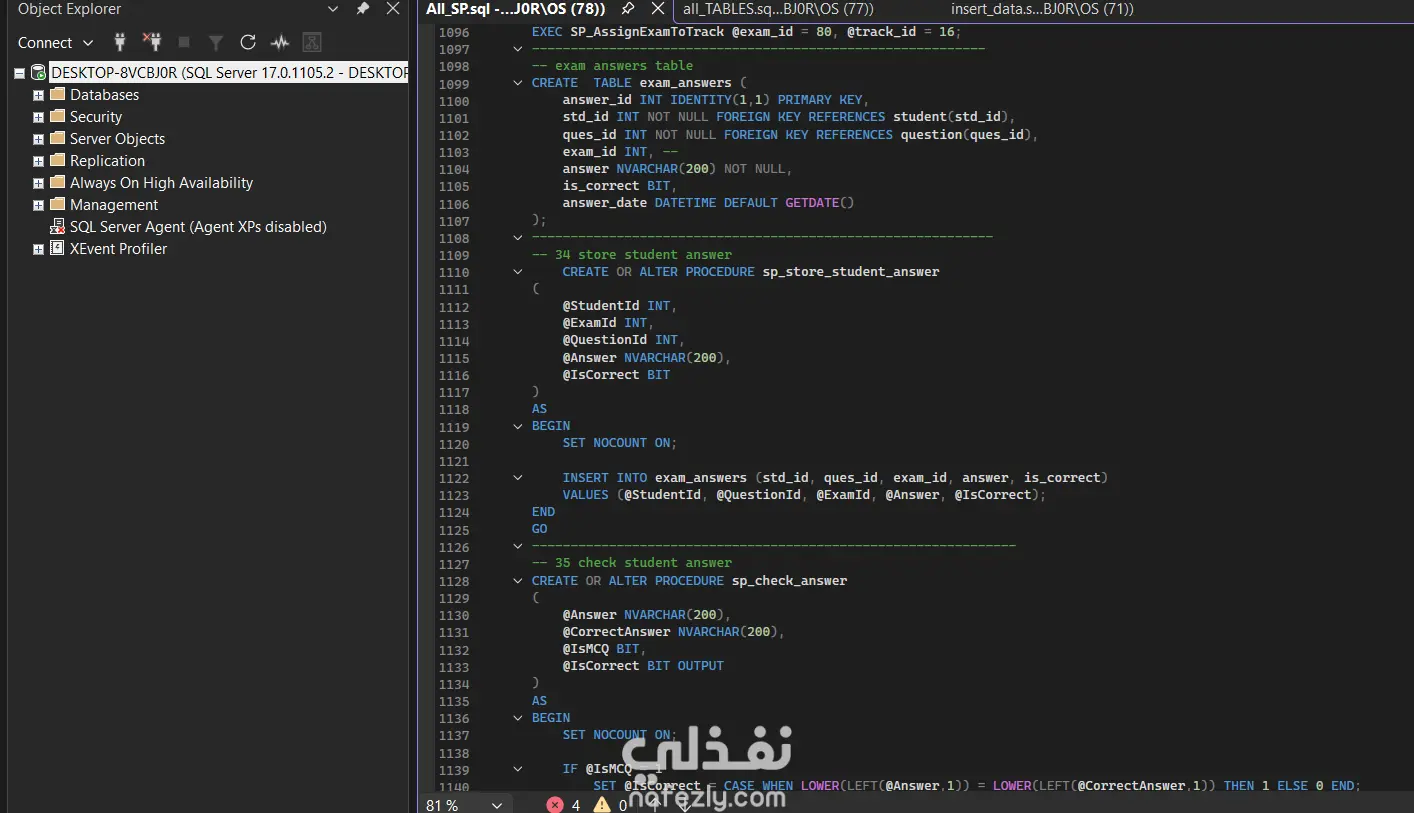The image size is (1414, 813).
Task: Click the Security folder icon
Action: [x=57, y=116]
